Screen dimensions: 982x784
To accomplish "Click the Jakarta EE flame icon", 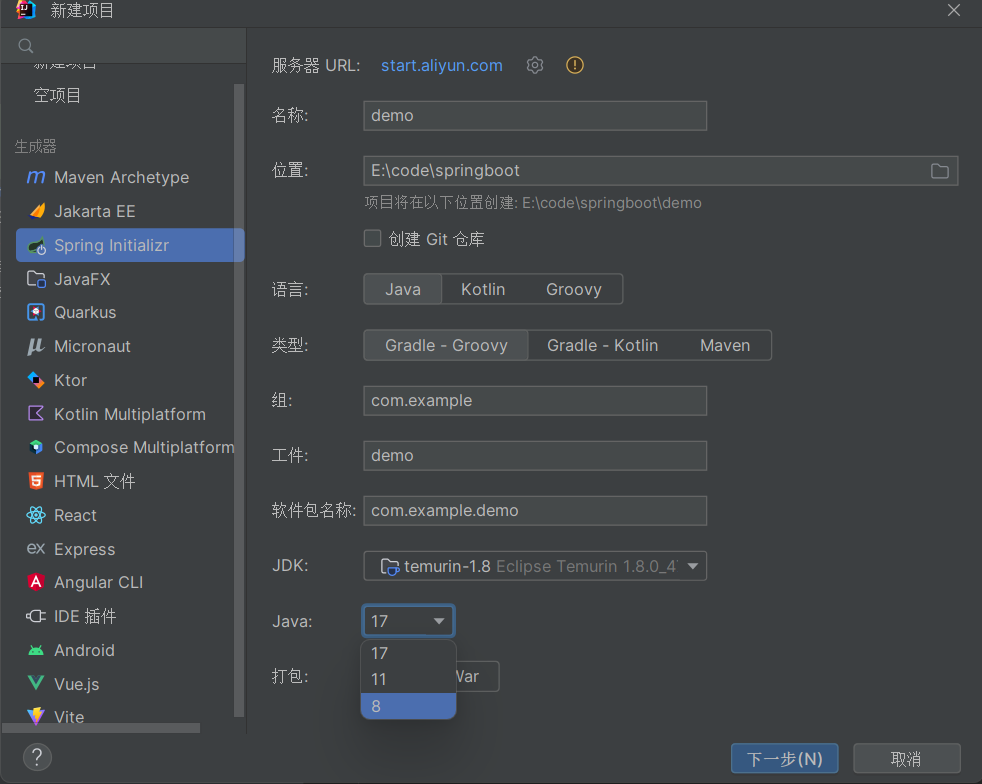I will coord(36,211).
